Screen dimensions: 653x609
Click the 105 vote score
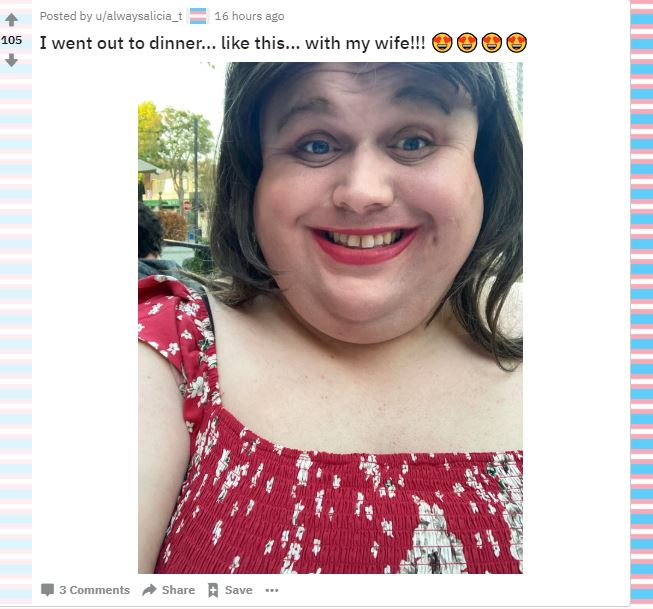coord(11,40)
